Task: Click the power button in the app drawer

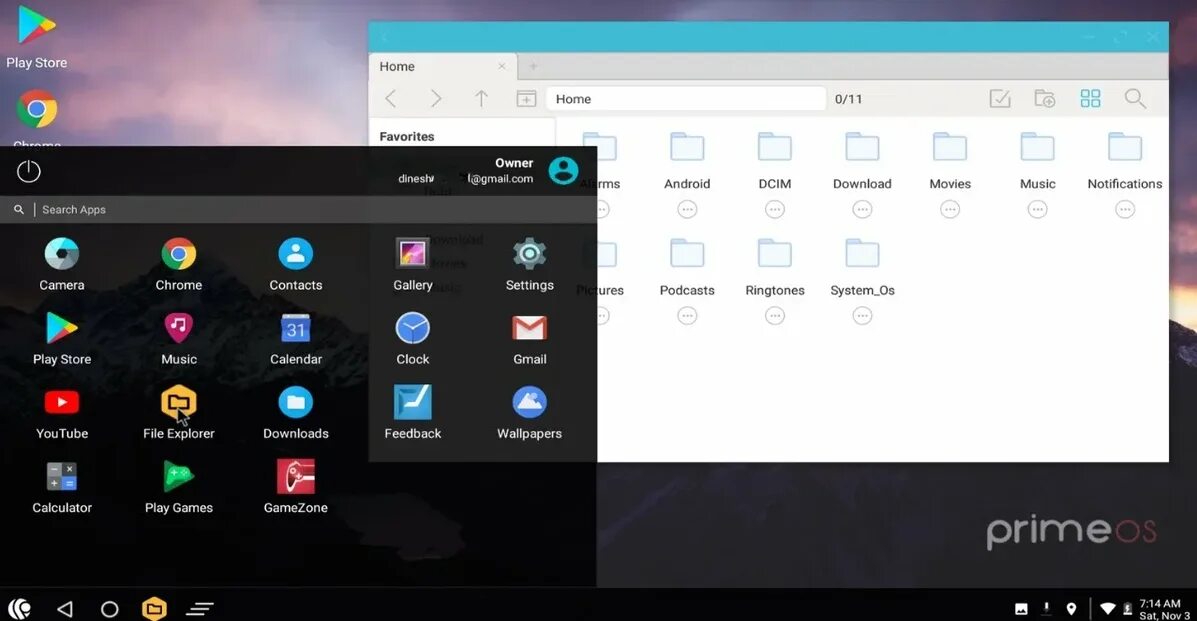Action: pyautogui.click(x=28, y=171)
